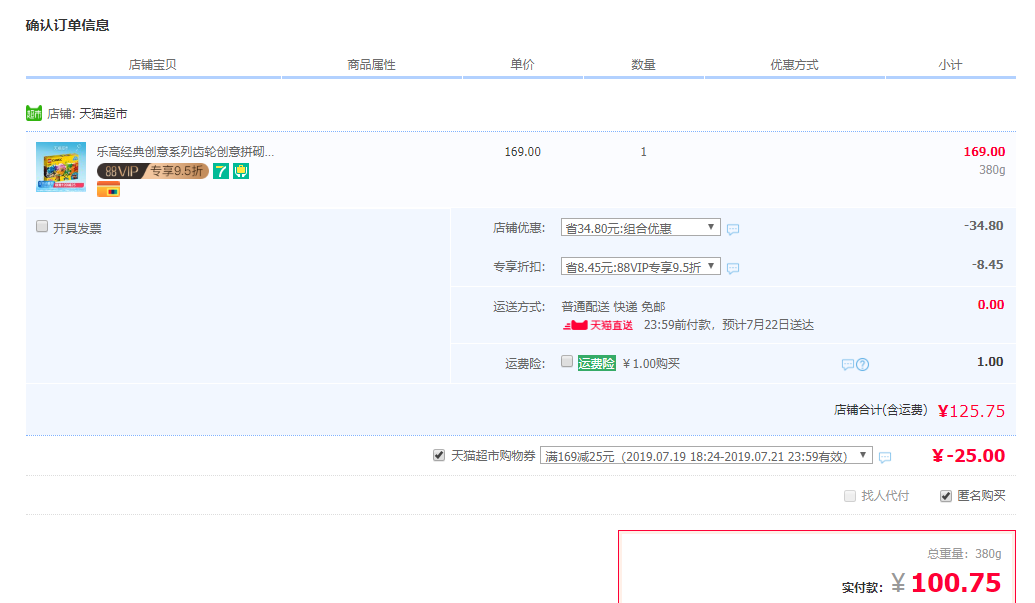The image size is (1035, 603).
Task: Click the 单价 column header
Action: [x=522, y=65]
